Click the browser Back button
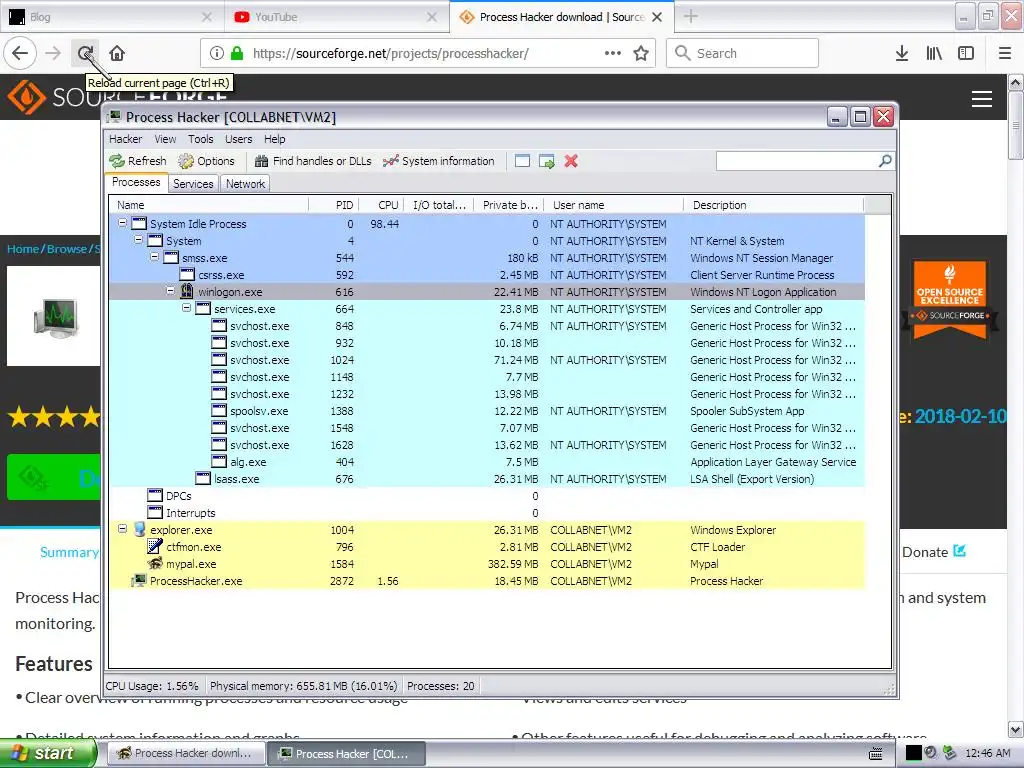 (20, 53)
